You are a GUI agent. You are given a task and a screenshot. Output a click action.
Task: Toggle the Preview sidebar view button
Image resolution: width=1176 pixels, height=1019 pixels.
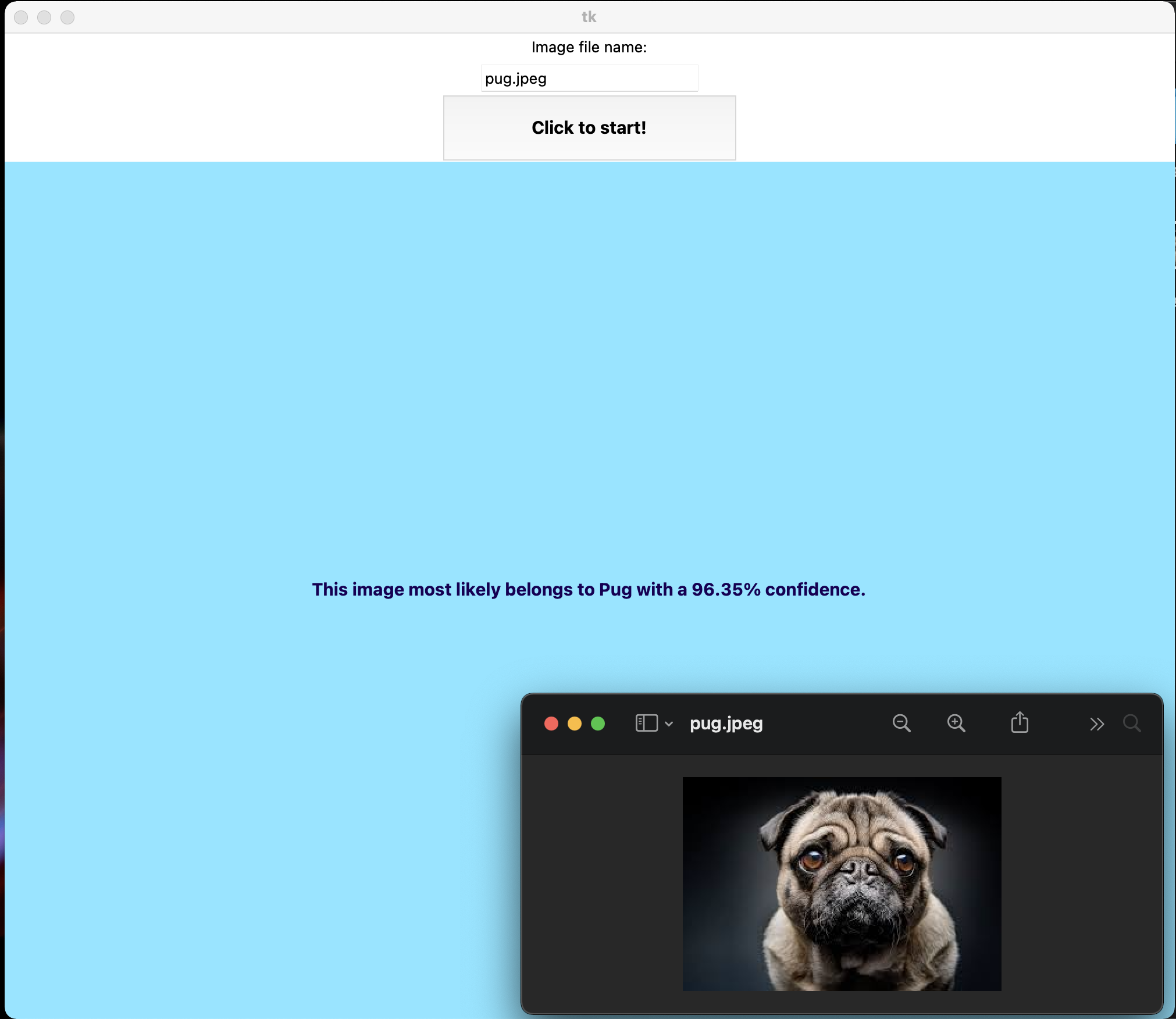[x=646, y=723]
